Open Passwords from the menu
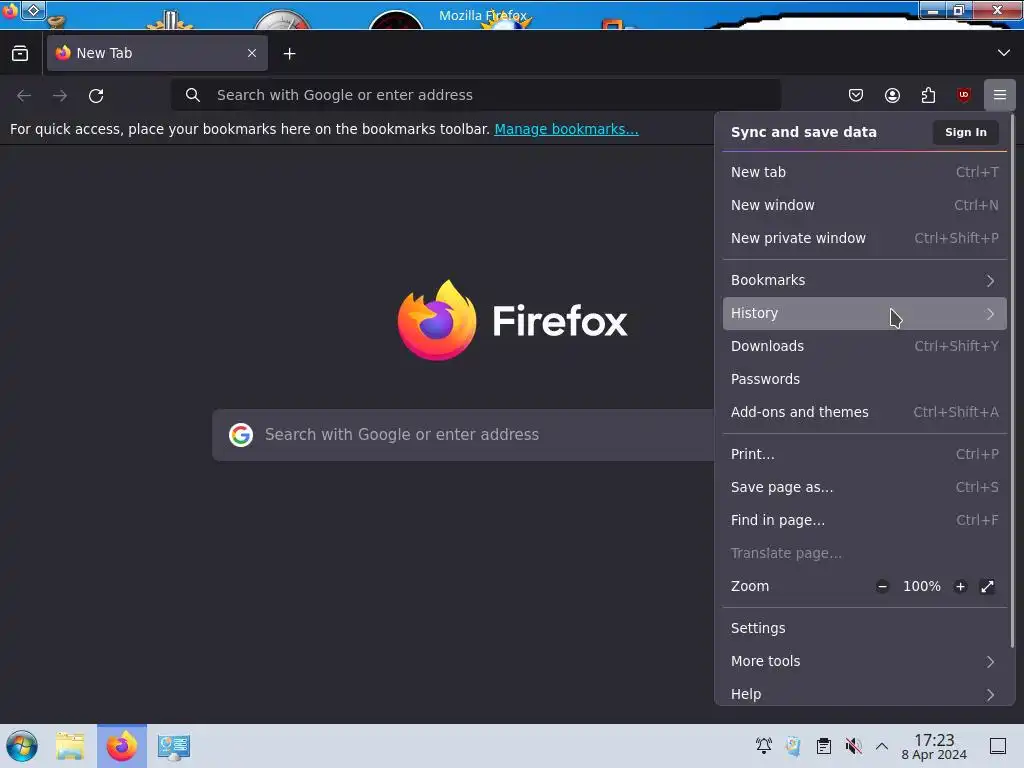Image resolution: width=1024 pixels, height=768 pixels. (x=865, y=379)
